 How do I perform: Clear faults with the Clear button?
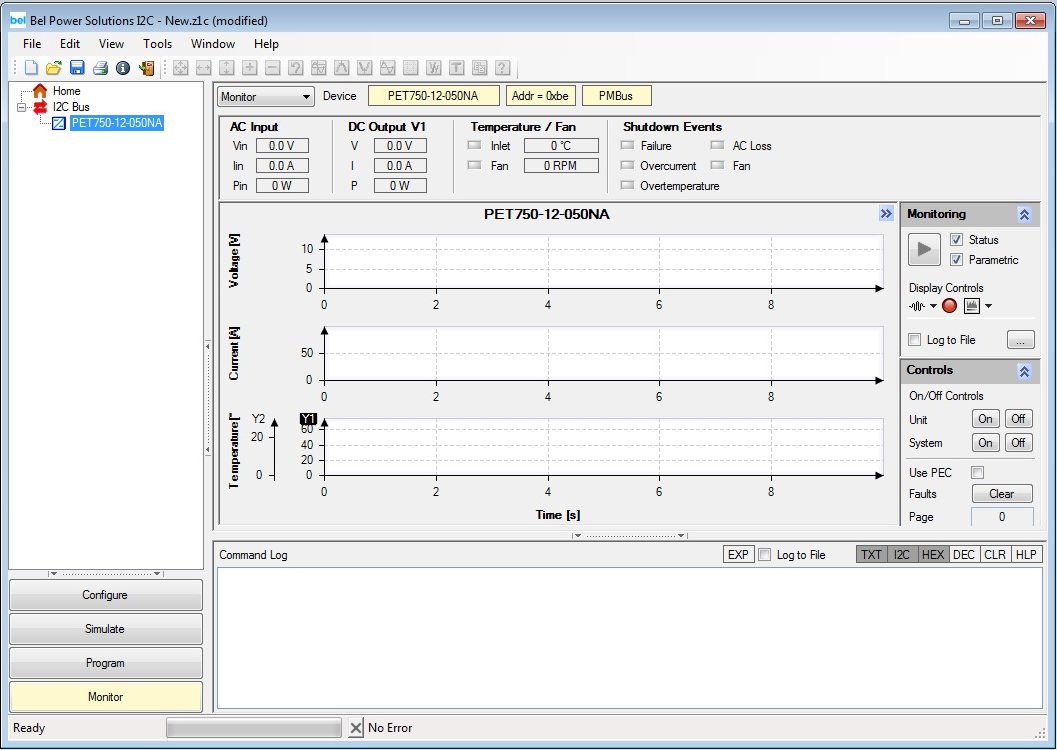[x=1001, y=494]
